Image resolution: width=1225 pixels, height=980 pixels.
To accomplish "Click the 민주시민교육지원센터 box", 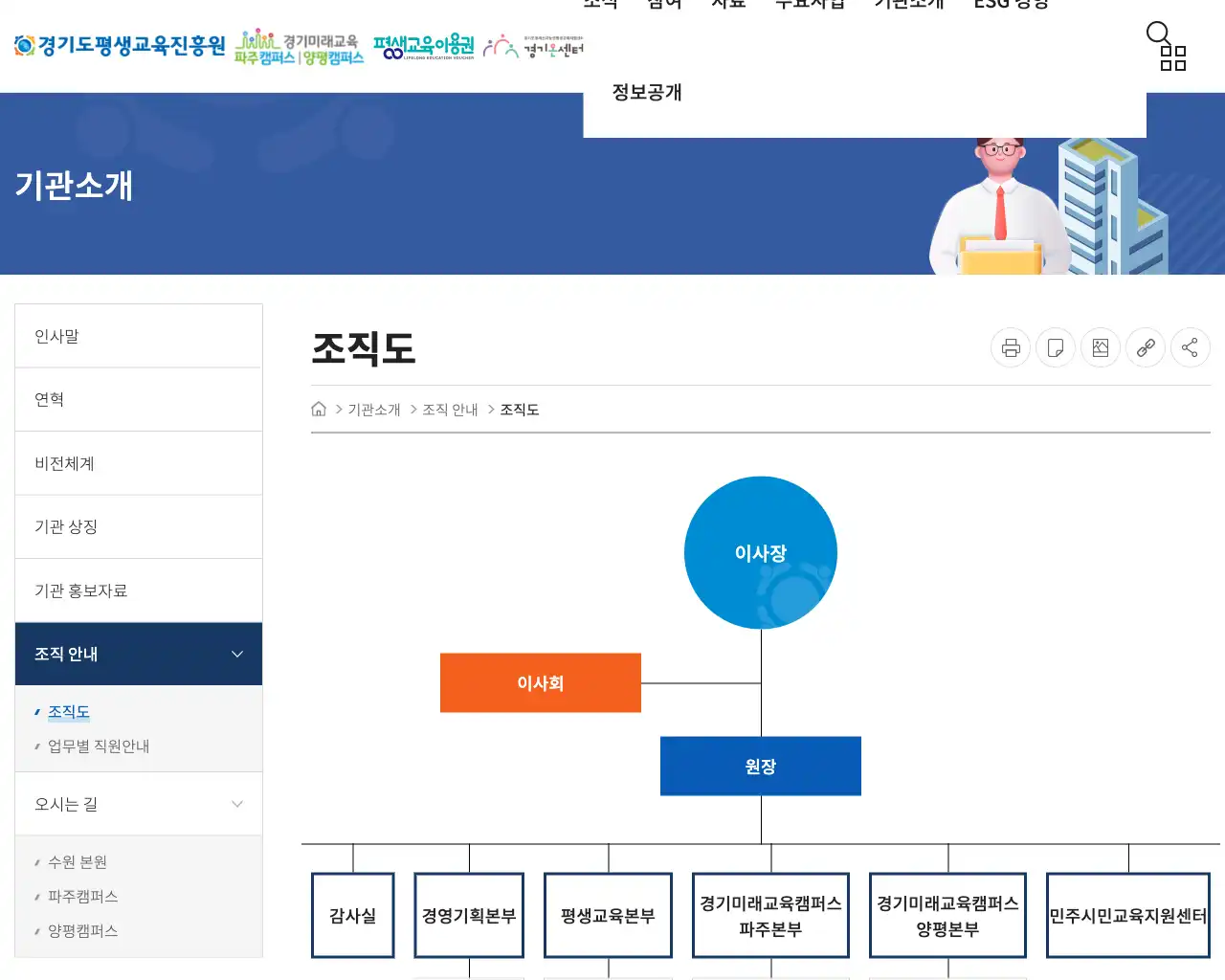I will click(x=1128, y=915).
